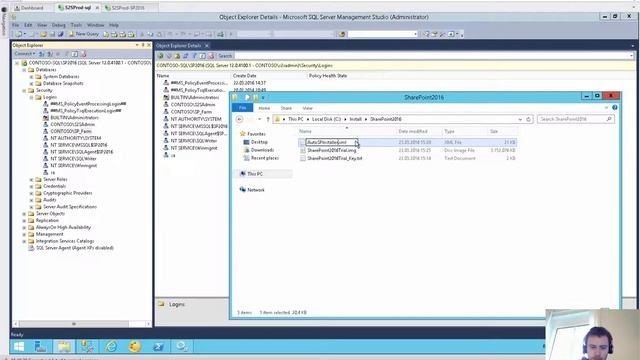
Task: Open the Window menu
Action: point(96,25)
